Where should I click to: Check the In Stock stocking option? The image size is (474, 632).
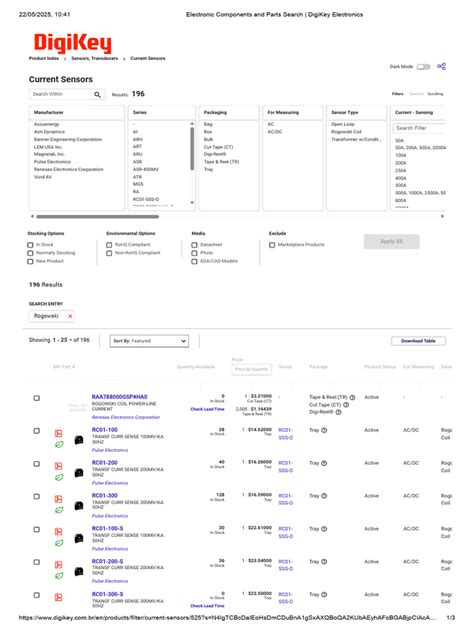[x=30, y=245]
